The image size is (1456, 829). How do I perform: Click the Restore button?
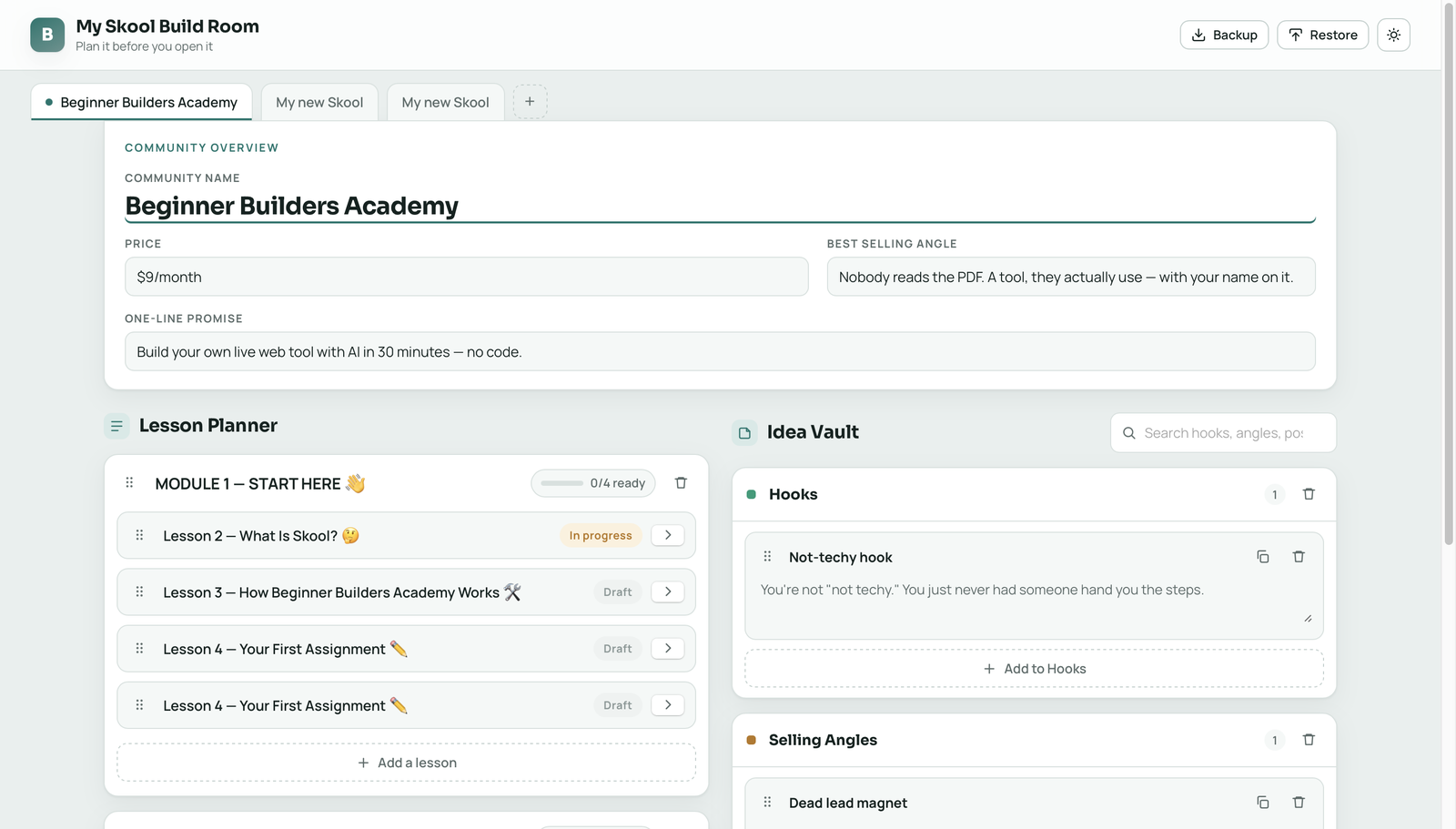(1322, 35)
